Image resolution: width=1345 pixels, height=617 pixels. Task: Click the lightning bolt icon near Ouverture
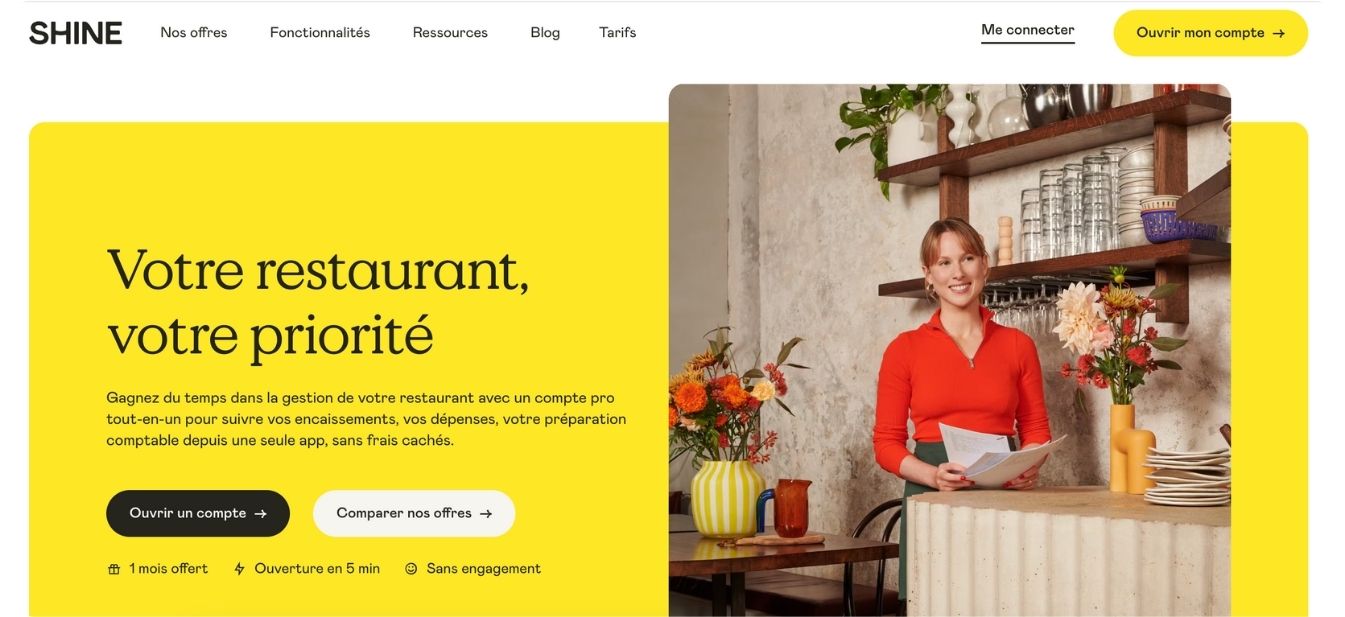(239, 569)
